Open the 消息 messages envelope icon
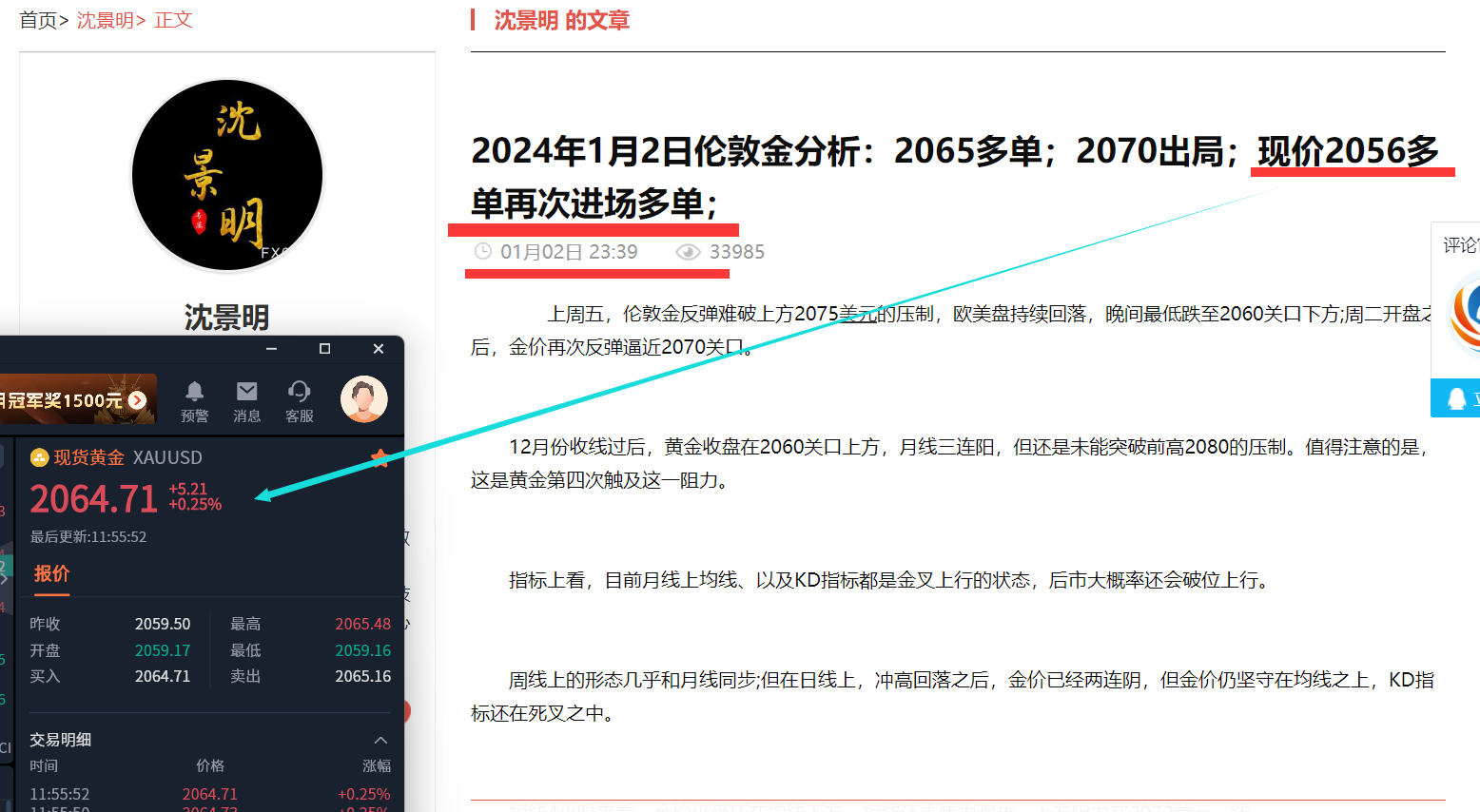Screen dimensions: 1480x812 [246, 392]
